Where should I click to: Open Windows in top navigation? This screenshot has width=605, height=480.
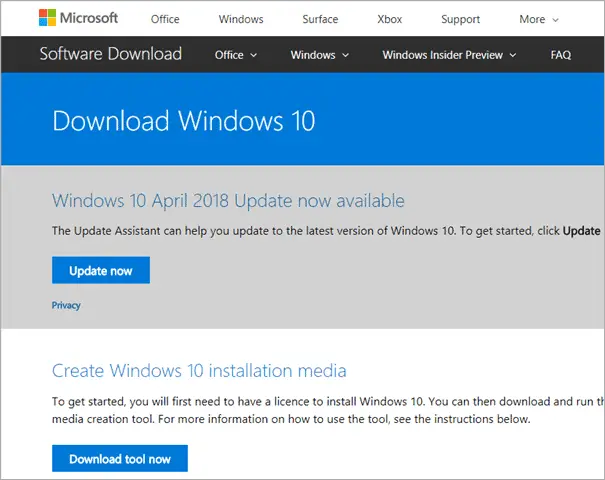[241, 19]
